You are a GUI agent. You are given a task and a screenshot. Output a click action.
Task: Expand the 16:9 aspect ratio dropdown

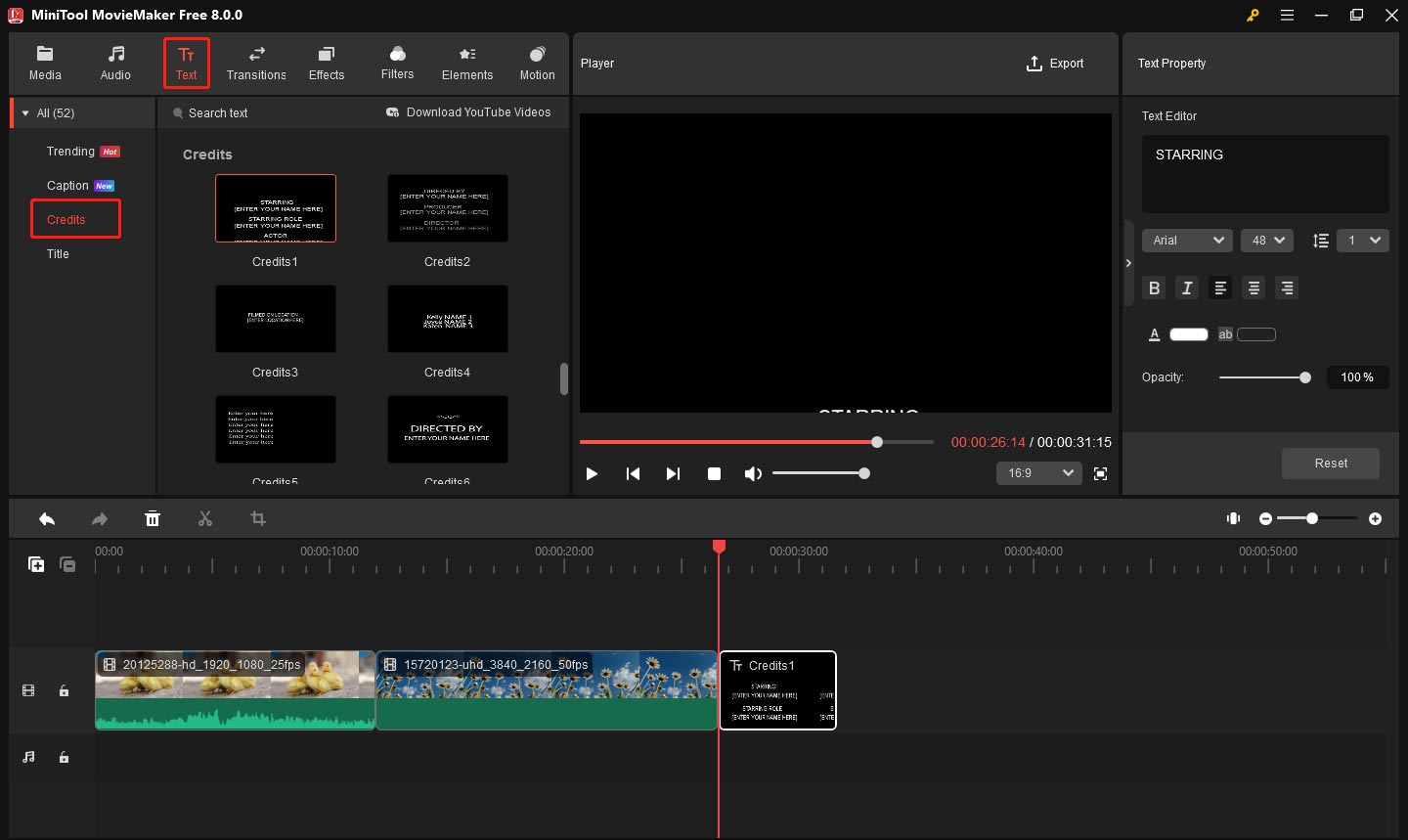pos(1038,473)
